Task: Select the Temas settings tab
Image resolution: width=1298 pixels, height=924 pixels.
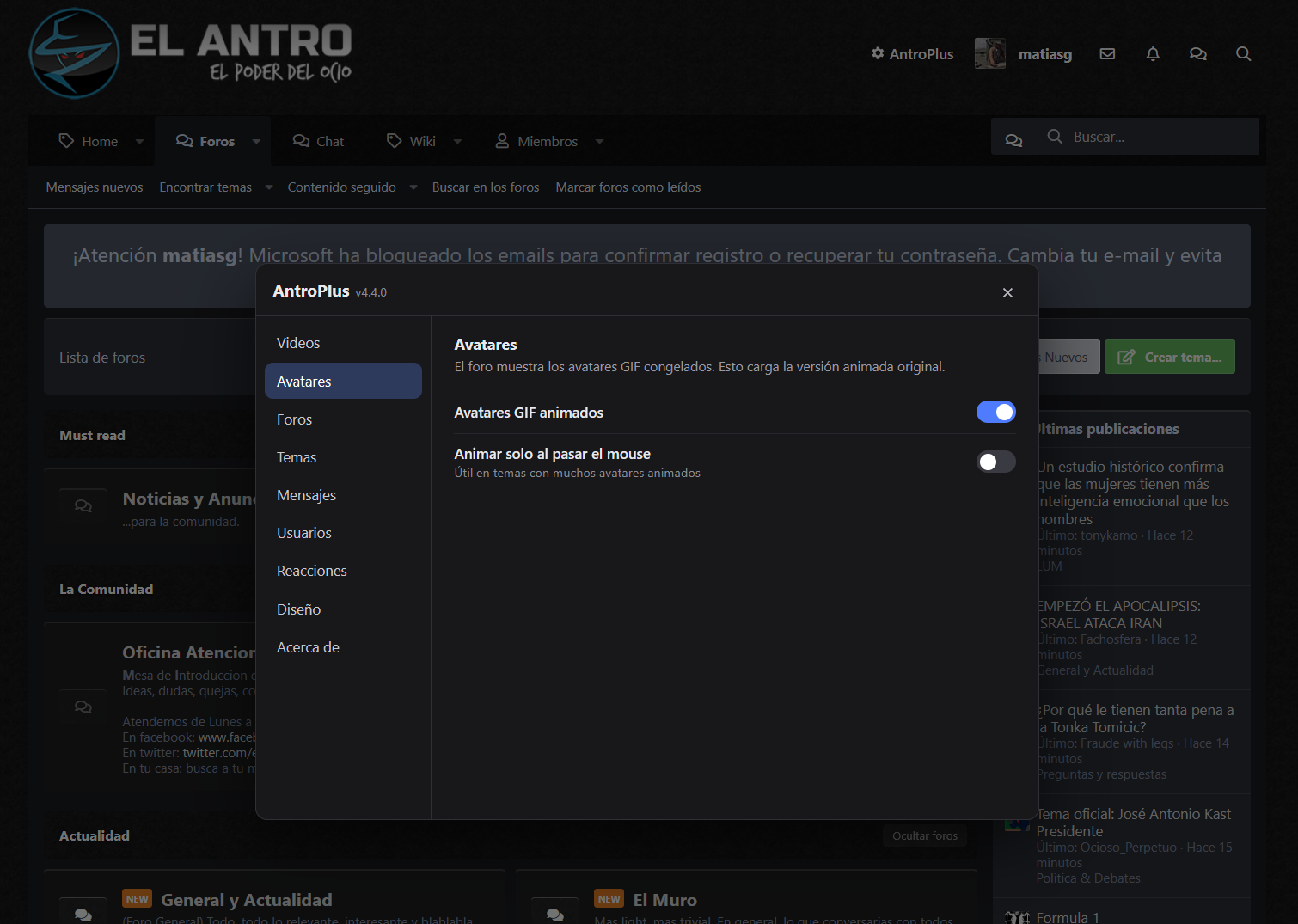Action: [343, 457]
